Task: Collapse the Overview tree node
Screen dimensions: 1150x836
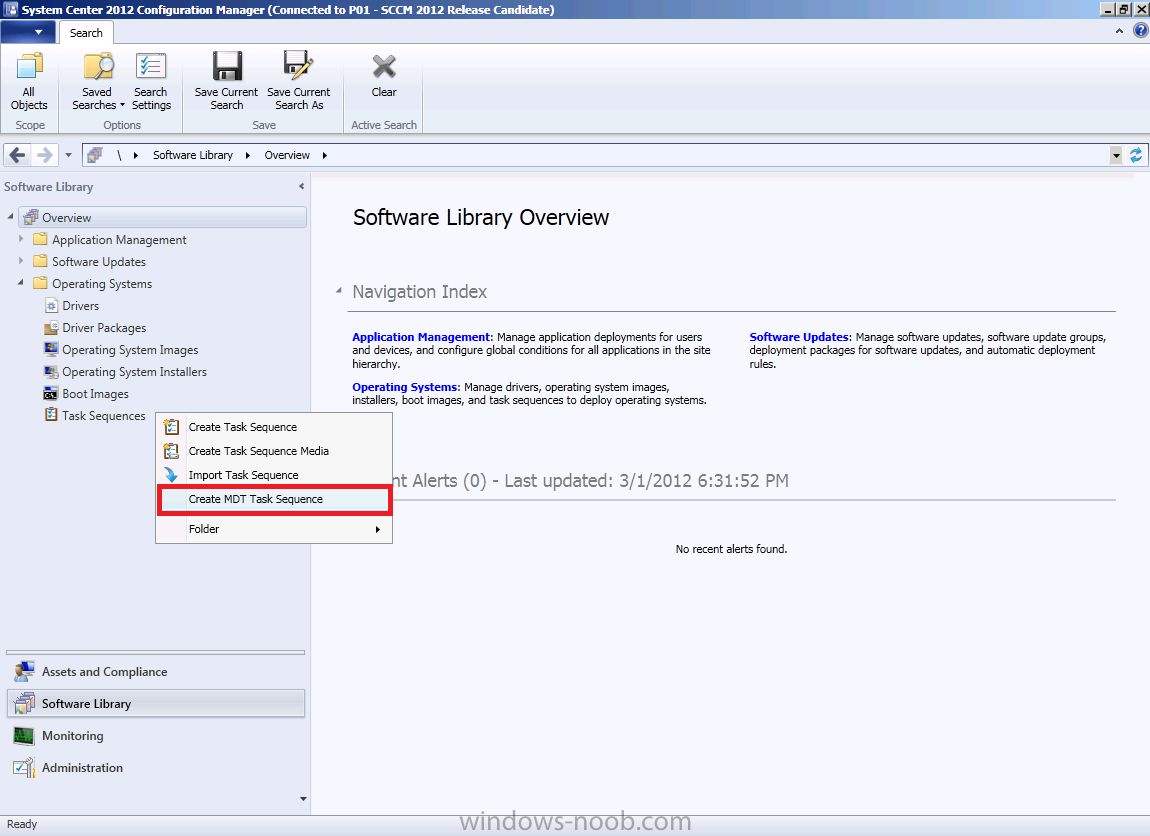Action: click(10, 216)
